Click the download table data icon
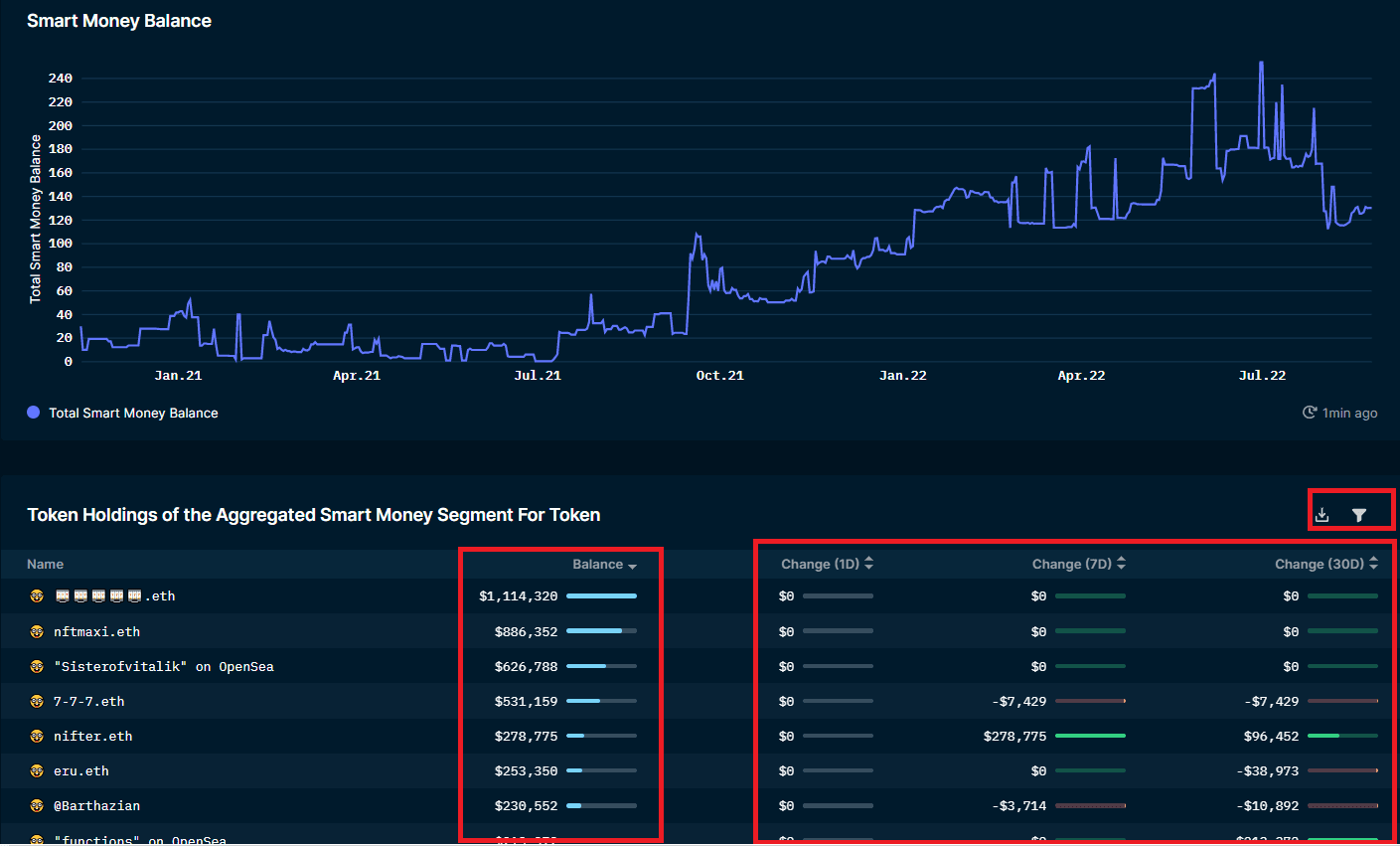1400x846 pixels. pos(1322,515)
